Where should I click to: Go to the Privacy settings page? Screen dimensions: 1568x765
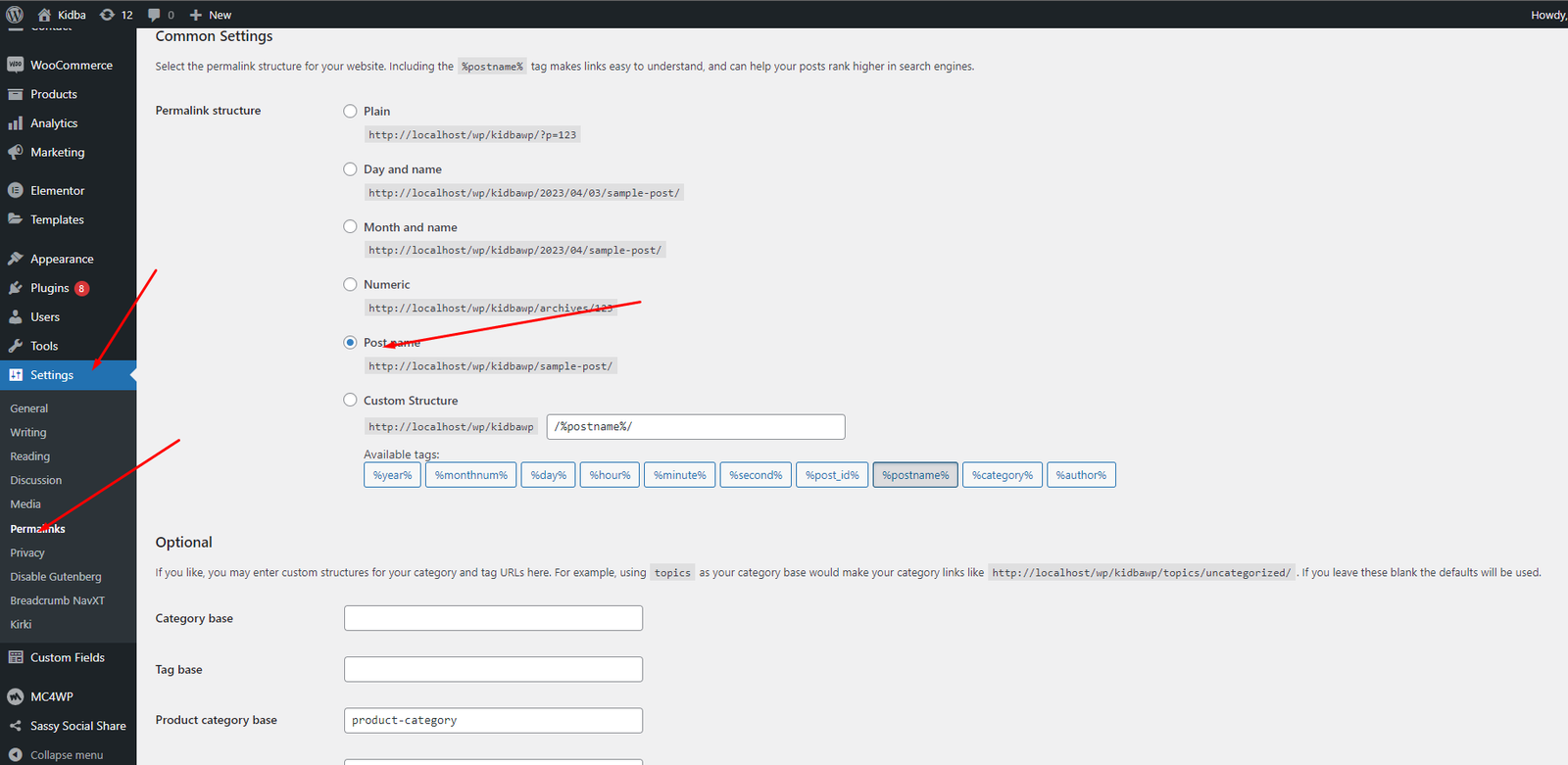coord(27,552)
